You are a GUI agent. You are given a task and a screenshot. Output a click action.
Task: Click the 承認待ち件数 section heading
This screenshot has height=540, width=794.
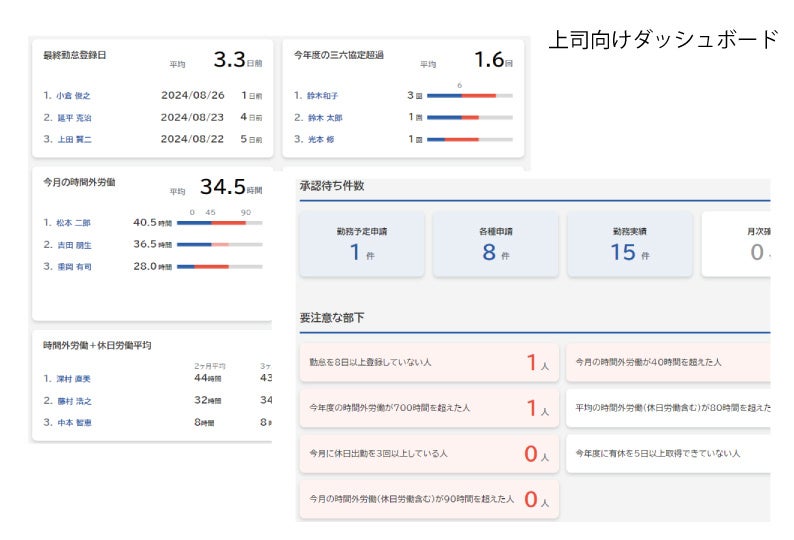coord(332,186)
